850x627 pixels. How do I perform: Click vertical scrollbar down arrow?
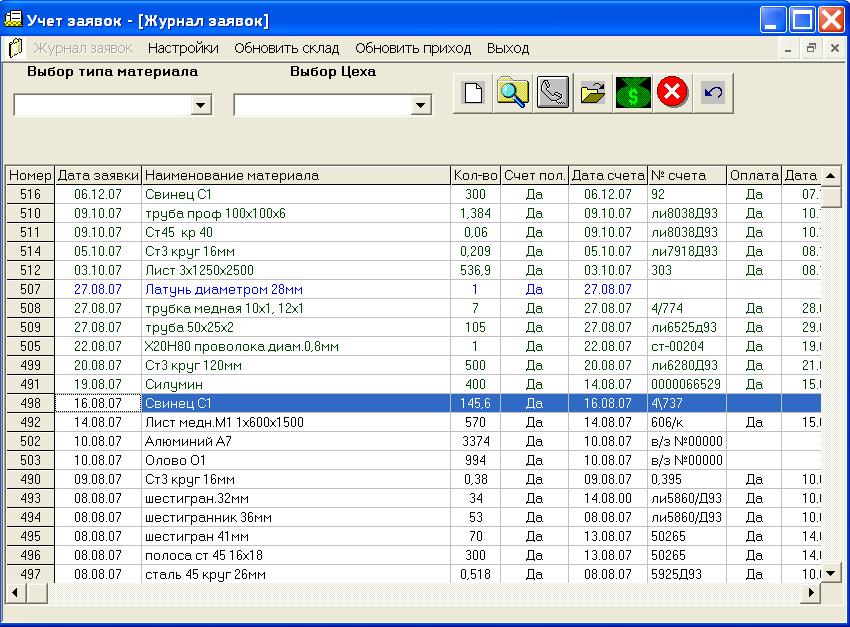tap(830, 573)
